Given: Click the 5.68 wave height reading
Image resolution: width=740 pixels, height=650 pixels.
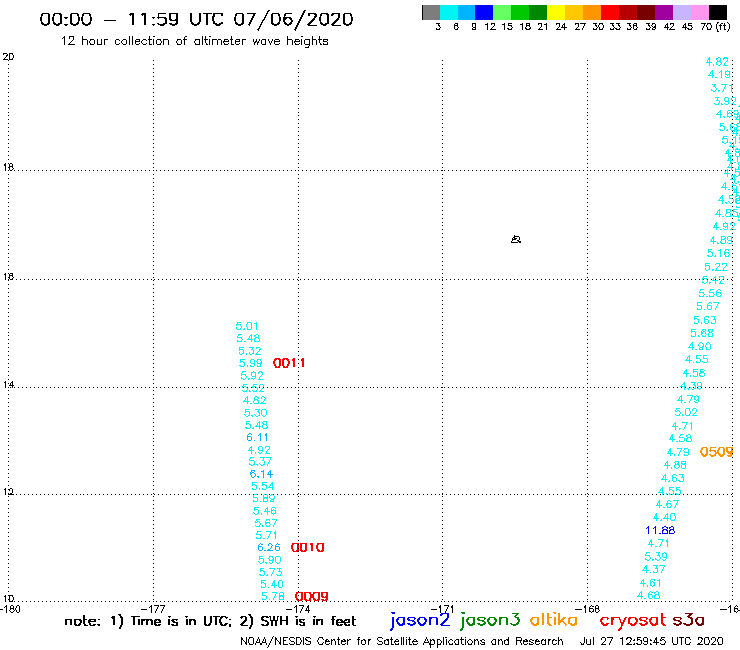Looking at the screenshot, I should 702,333.
